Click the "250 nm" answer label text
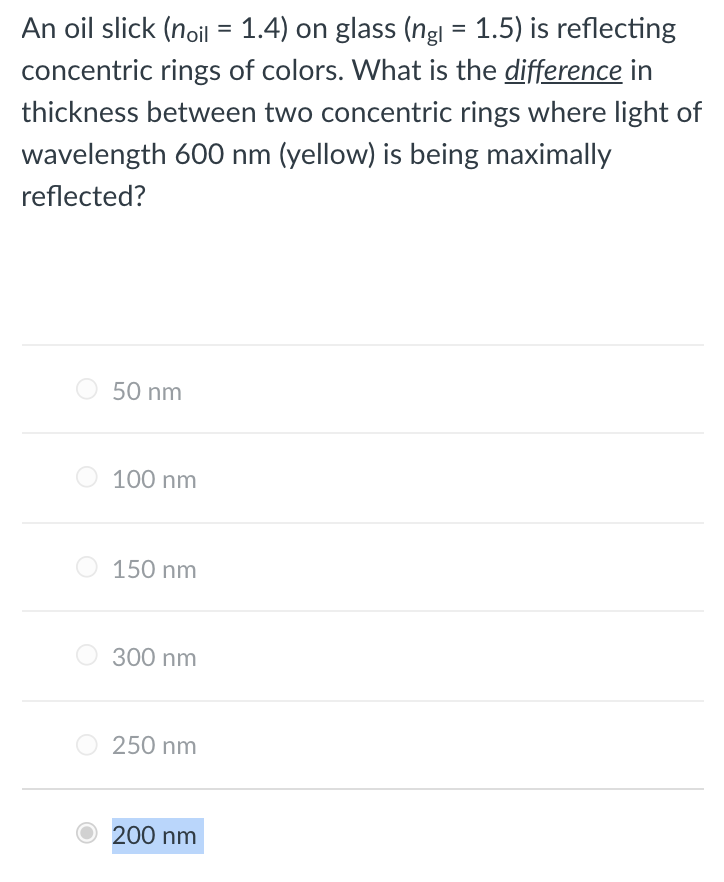The image size is (724, 882). coord(154,746)
